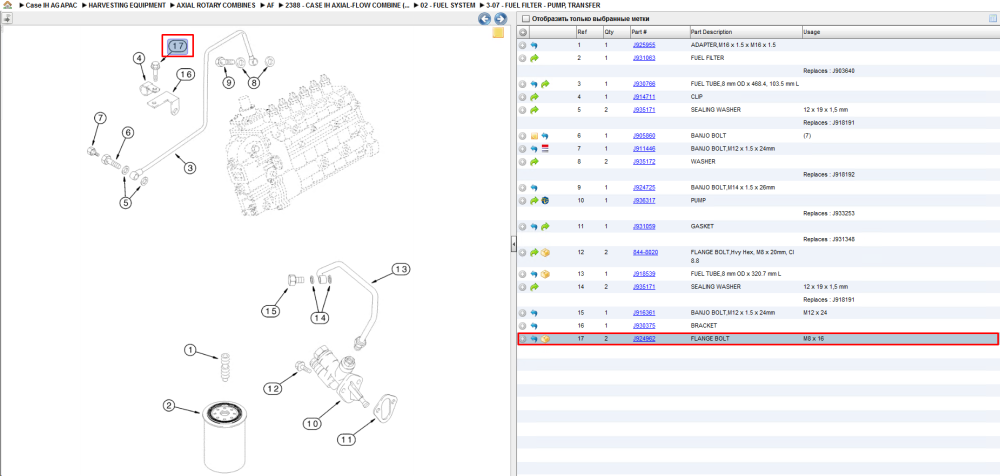Select callout 16 bracket in diagram

point(185,75)
